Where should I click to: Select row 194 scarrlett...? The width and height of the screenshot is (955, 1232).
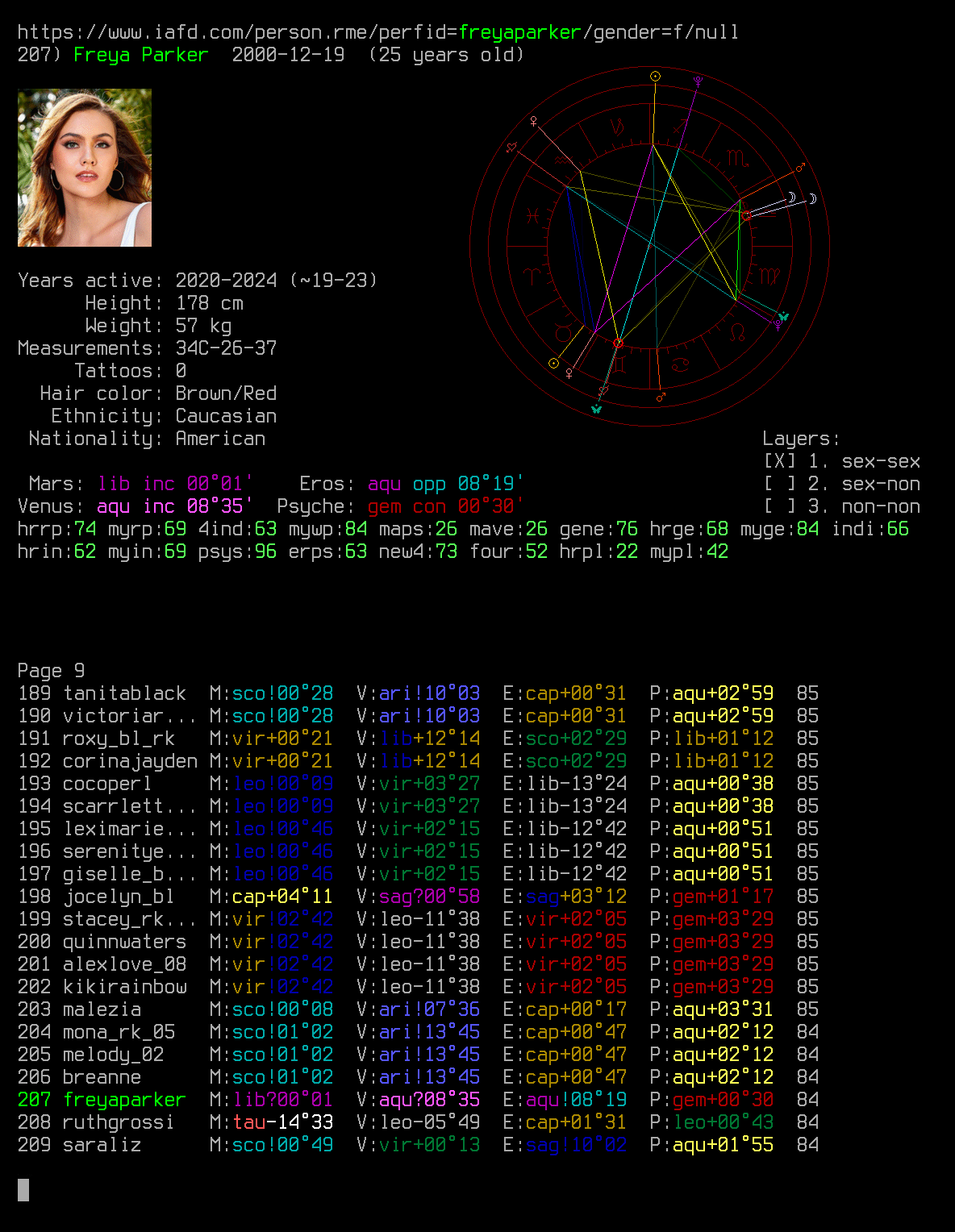click(418, 806)
